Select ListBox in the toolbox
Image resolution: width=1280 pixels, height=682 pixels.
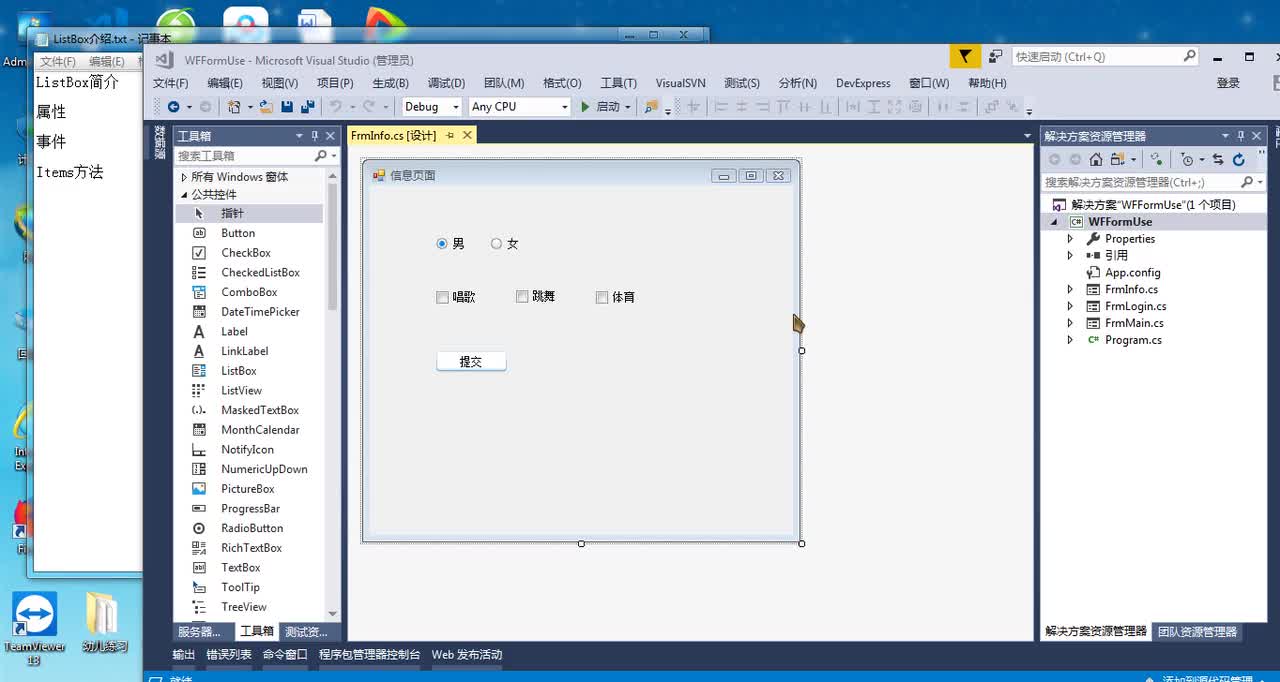pyautogui.click(x=239, y=371)
